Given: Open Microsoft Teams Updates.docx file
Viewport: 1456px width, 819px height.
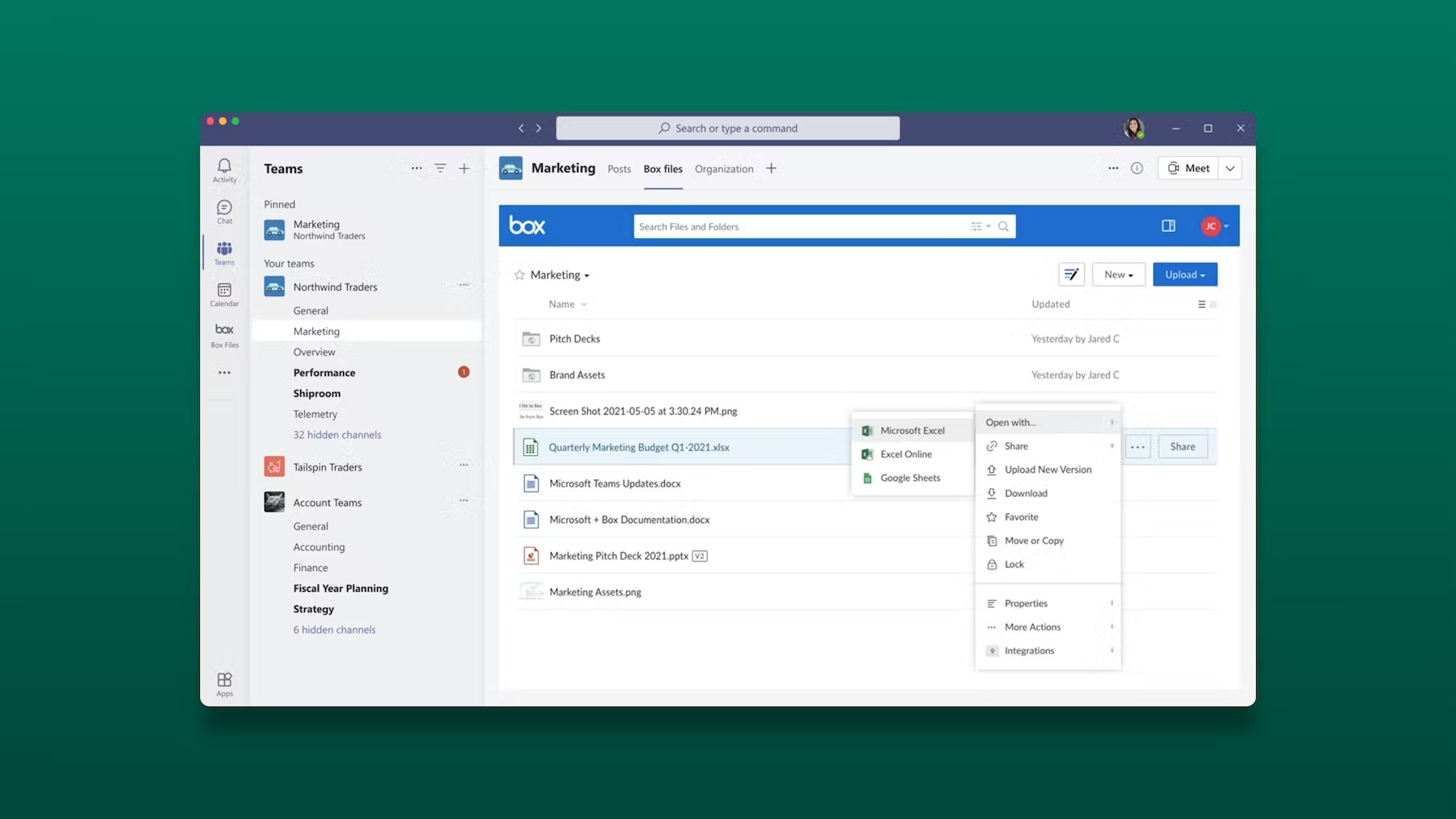Looking at the screenshot, I should pyautogui.click(x=615, y=483).
